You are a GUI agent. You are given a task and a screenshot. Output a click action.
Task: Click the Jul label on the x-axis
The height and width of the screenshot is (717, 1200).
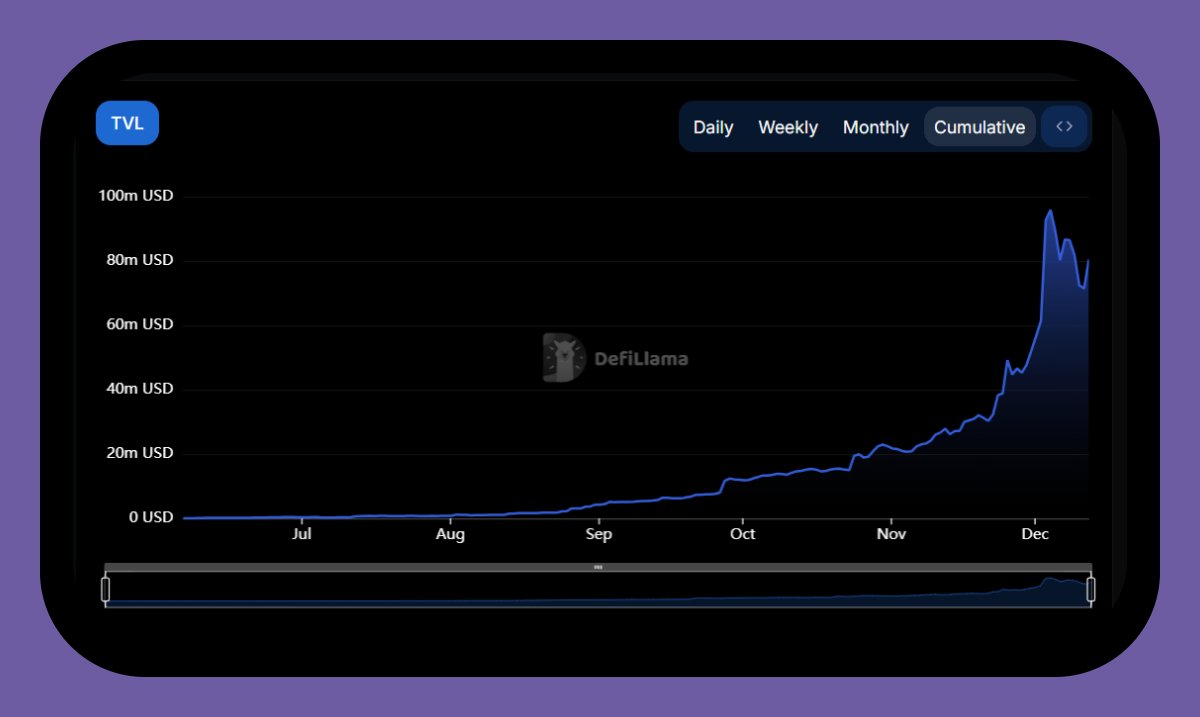pyautogui.click(x=302, y=534)
